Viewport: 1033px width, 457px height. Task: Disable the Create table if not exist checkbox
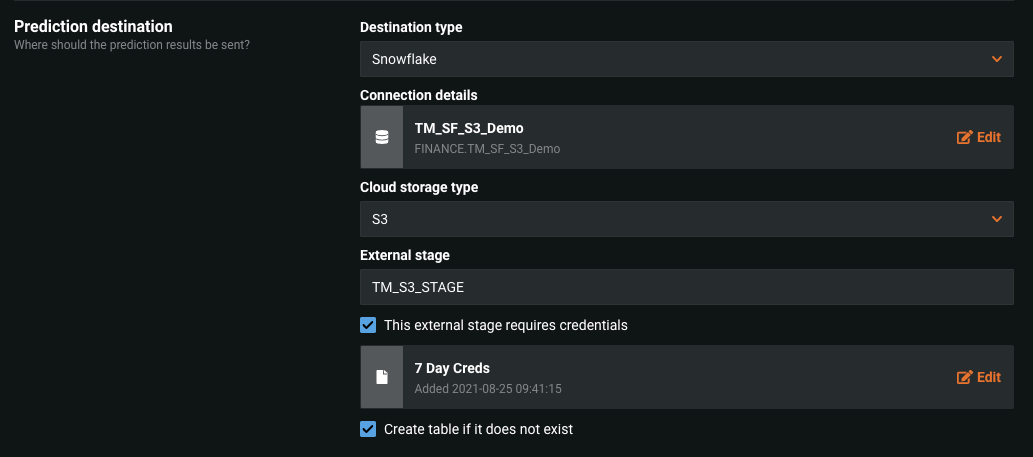click(x=368, y=429)
